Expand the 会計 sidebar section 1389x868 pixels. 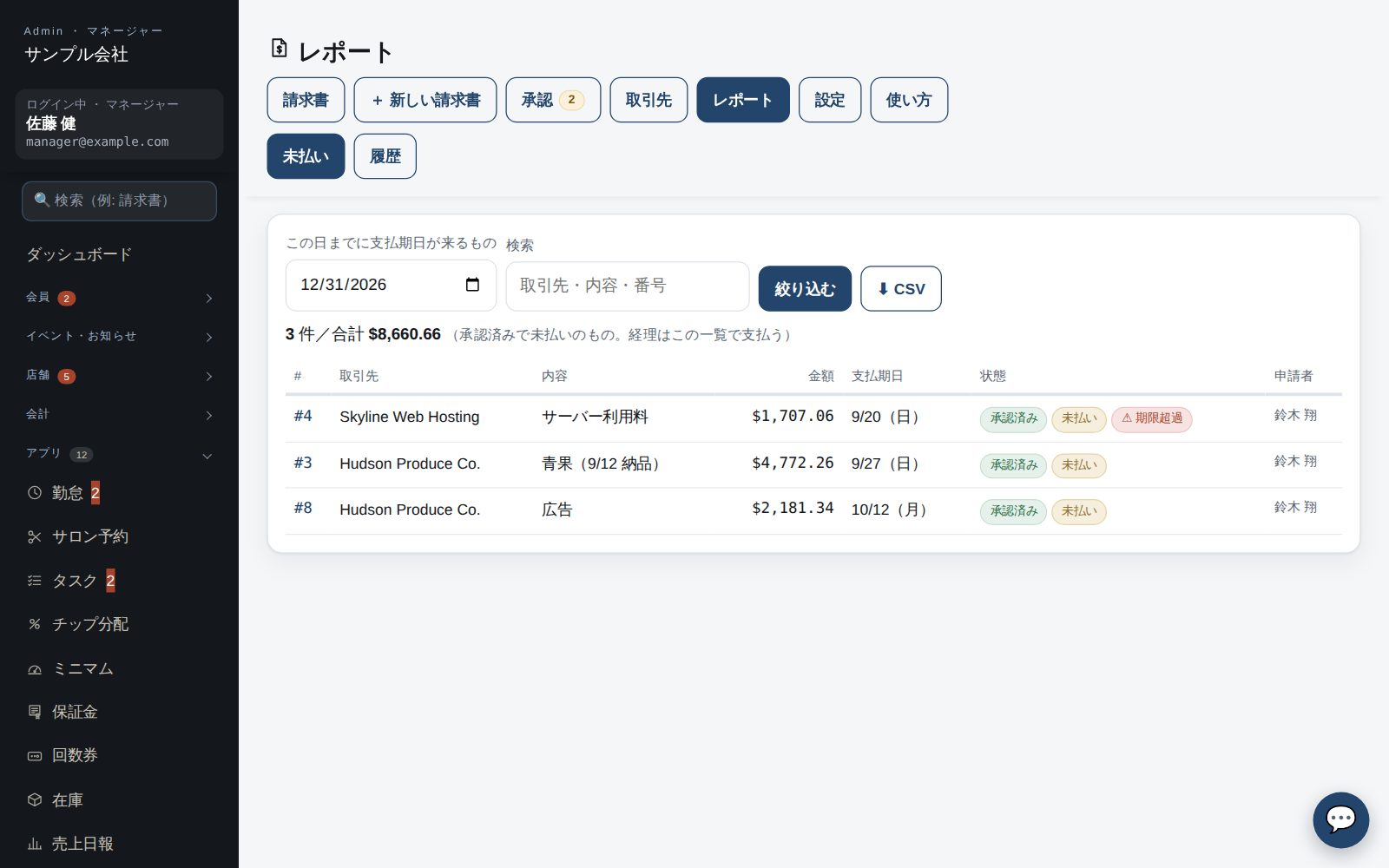point(119,415)
